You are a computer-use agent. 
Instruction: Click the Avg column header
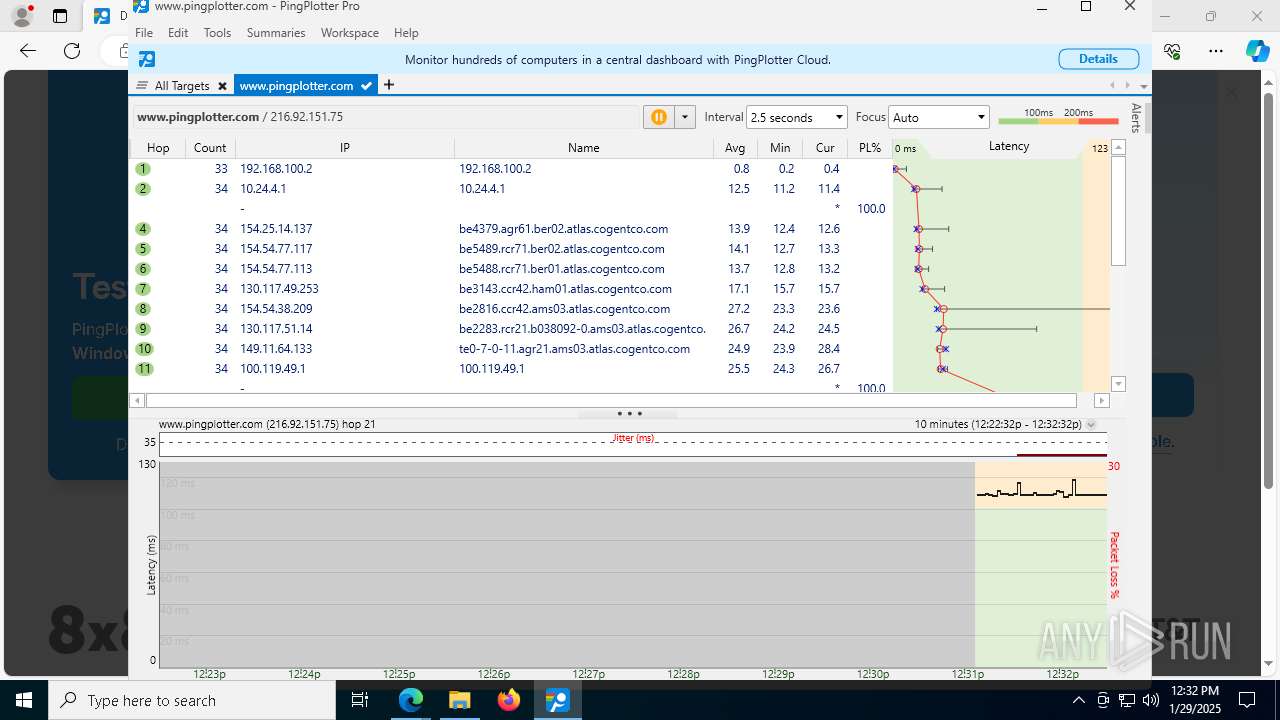pos(736,147)
